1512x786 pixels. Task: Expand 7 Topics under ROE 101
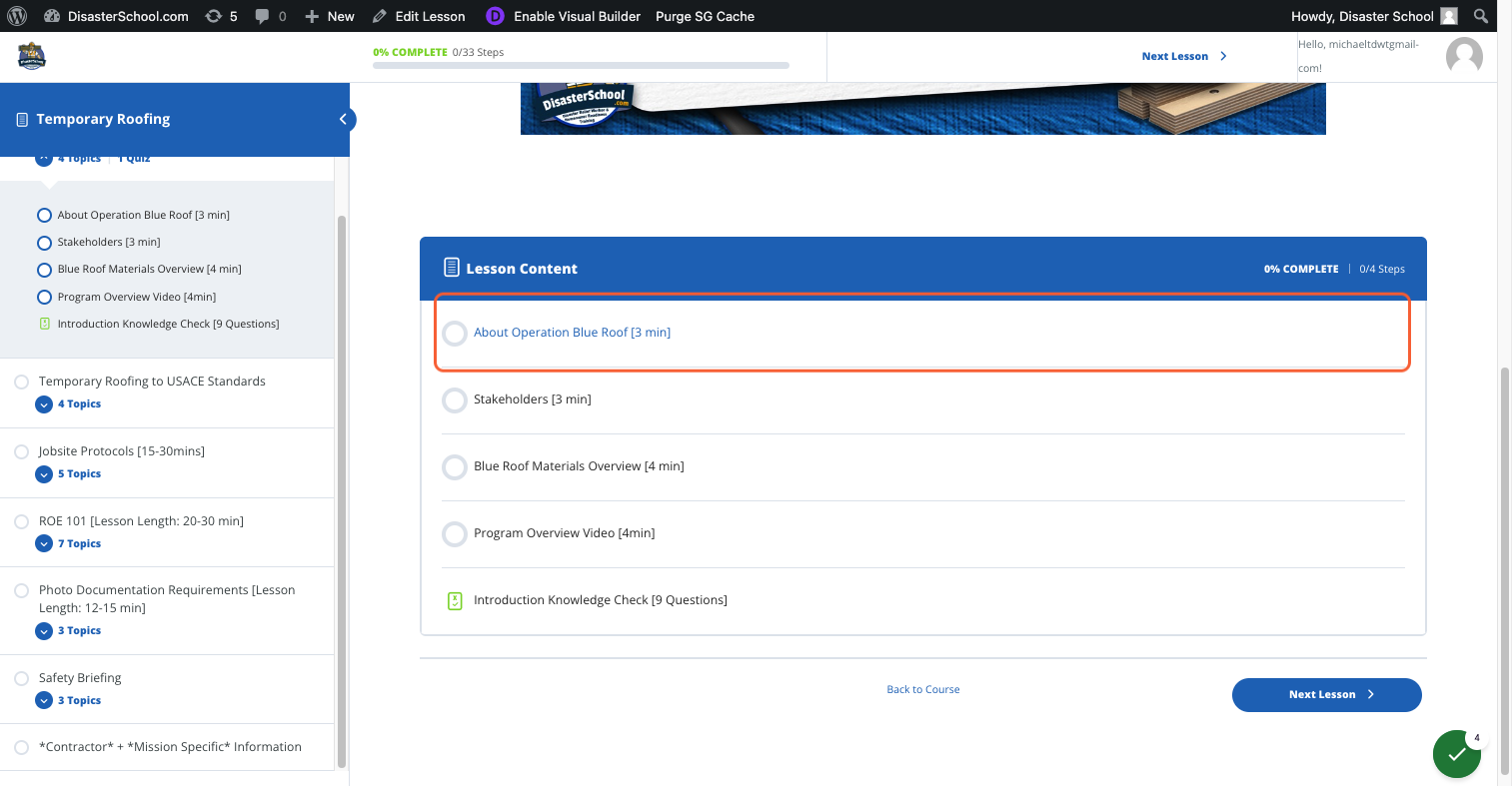(68, 544)
